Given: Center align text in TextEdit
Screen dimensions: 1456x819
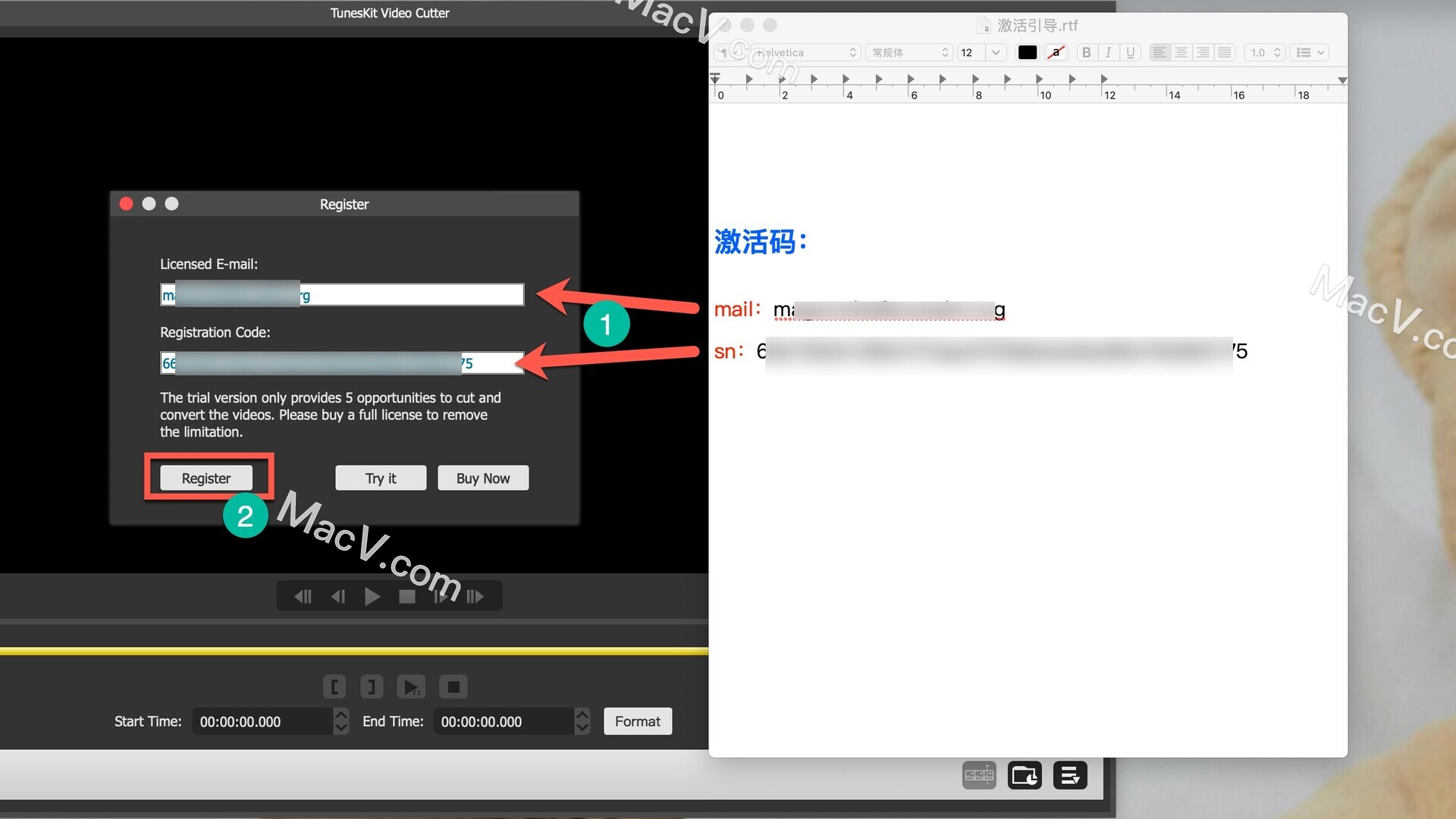Looking at the screenshot, I should click(1181, 52).
